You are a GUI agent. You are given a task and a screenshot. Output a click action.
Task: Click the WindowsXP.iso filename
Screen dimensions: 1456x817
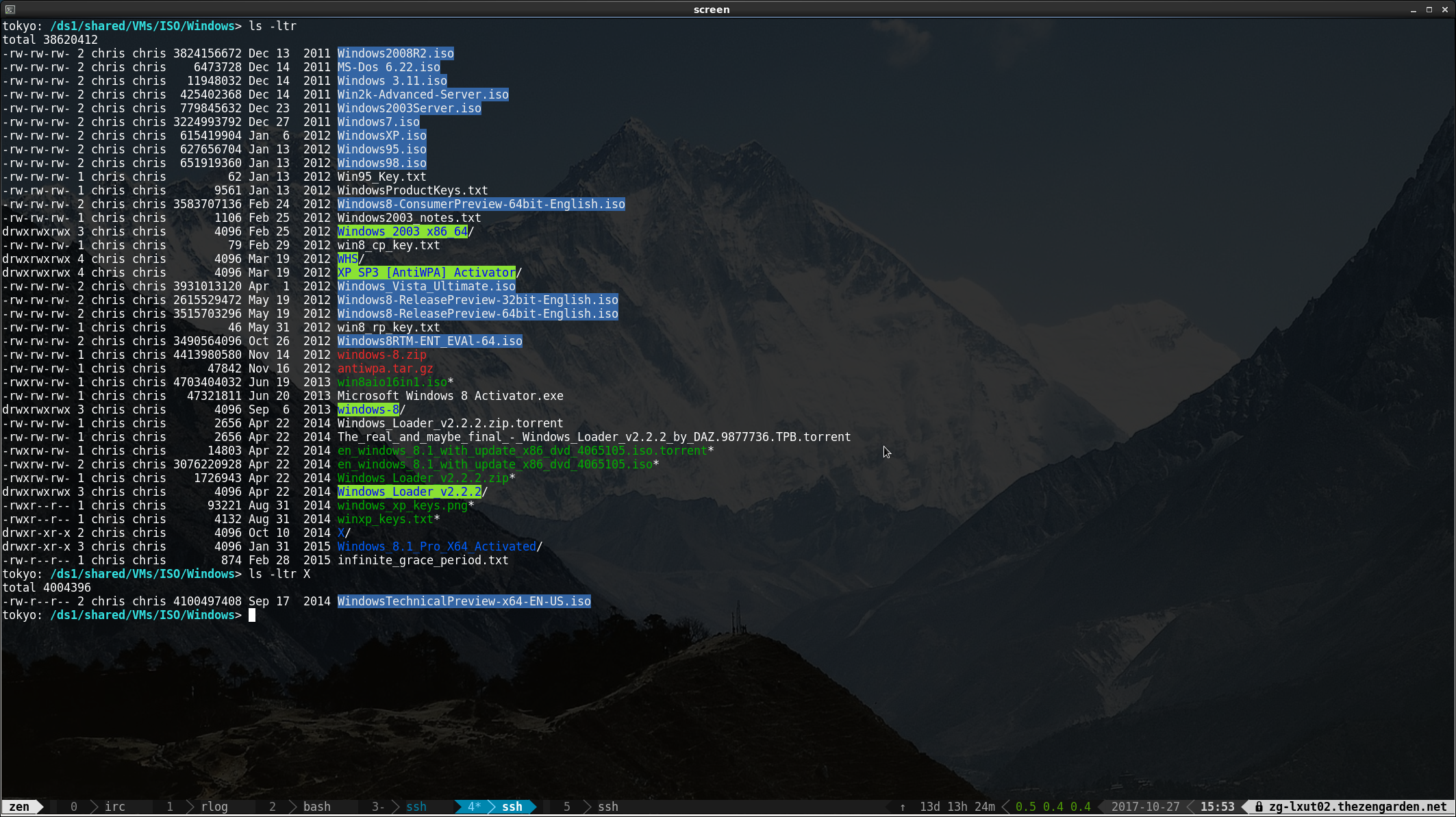click(381, 136)
